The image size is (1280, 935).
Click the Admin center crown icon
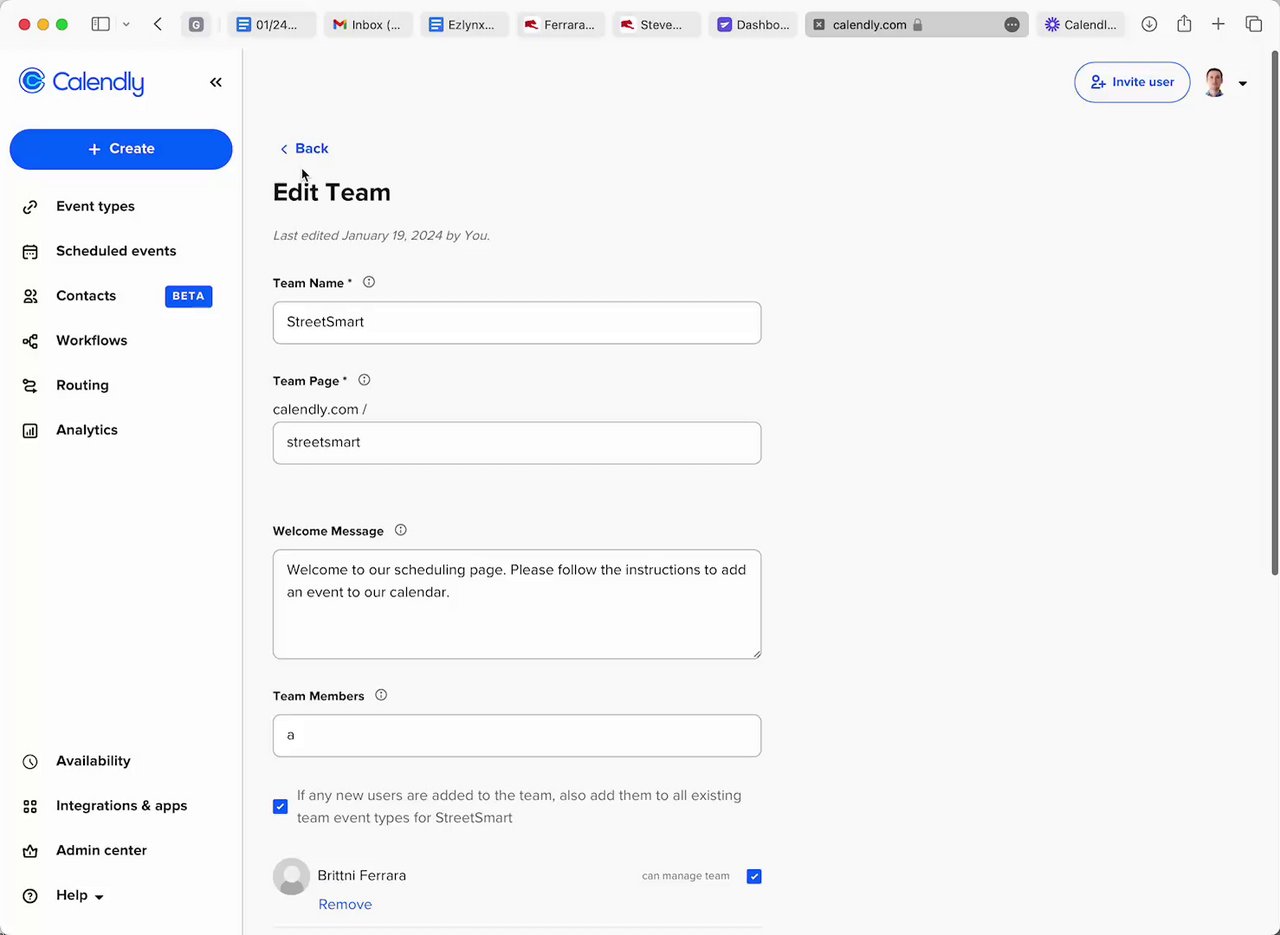(30, 851)
